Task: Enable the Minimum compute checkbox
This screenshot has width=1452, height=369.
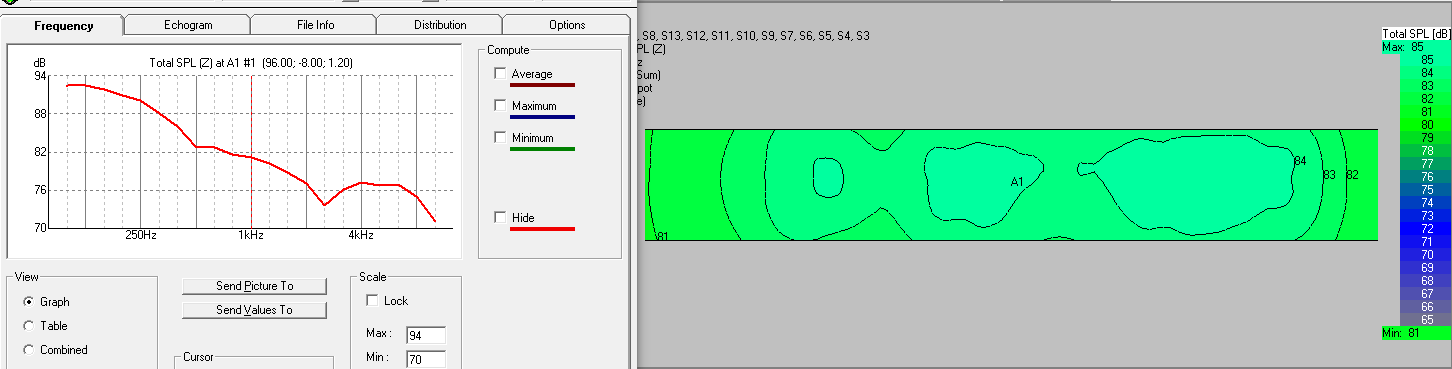Action: (x=500, y=138)
